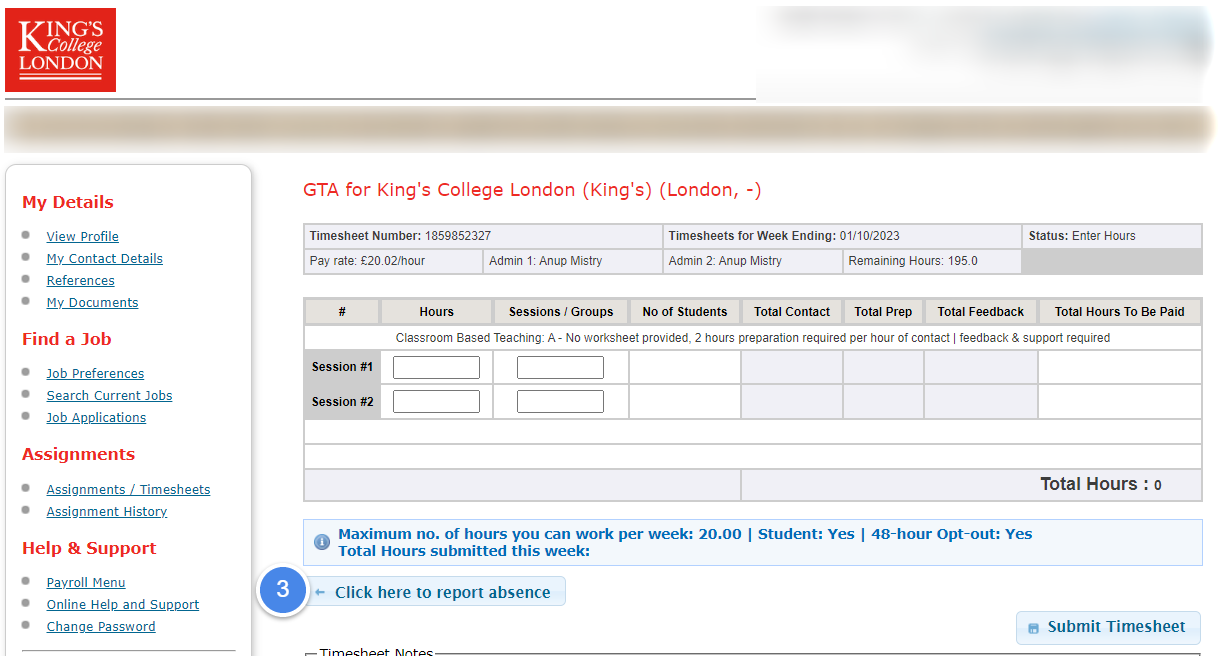Click Total Hours submitted this week text
This screenshot has width=1228, height=656.
pyautogui.click(x=464, y=551)
